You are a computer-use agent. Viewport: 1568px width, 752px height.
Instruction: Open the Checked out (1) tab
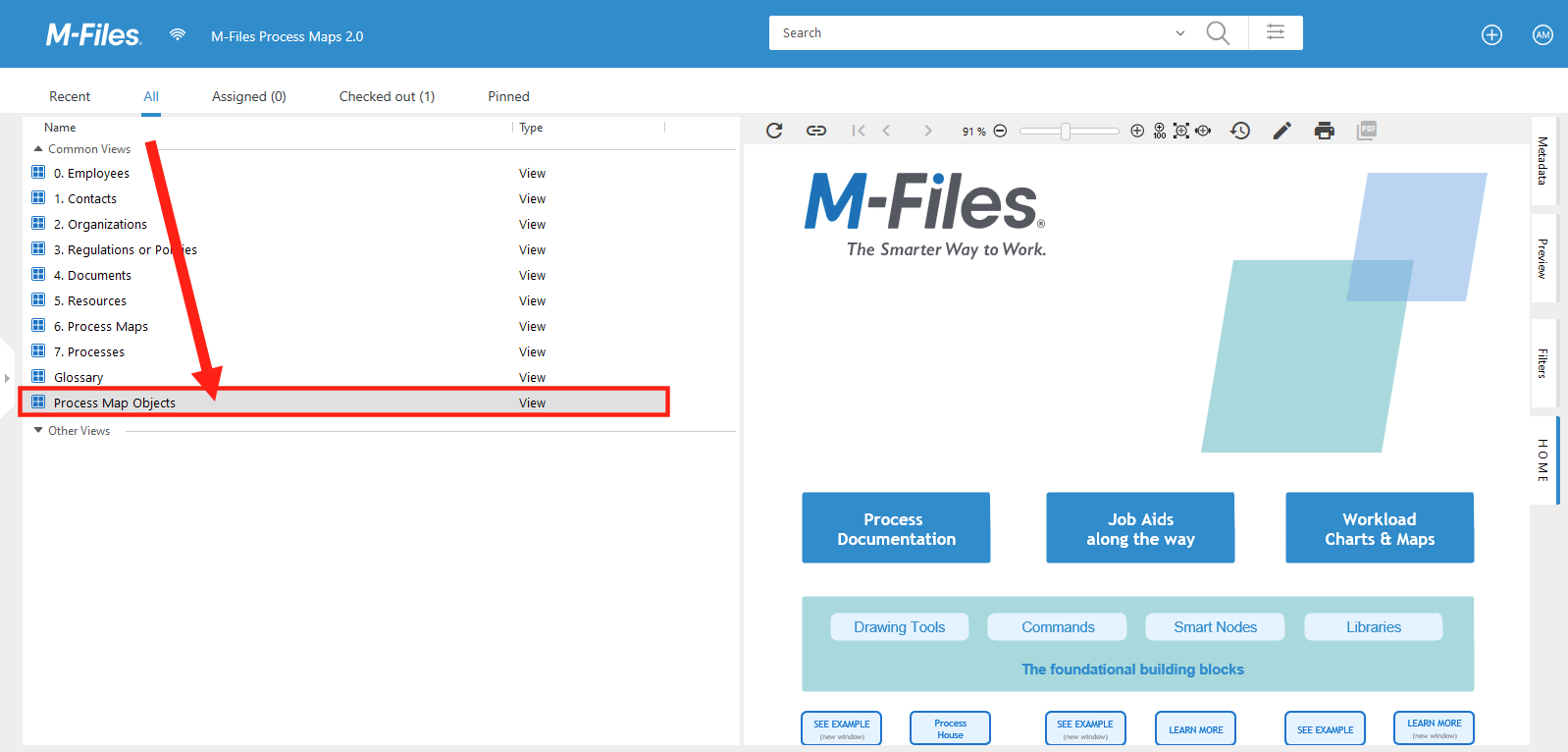(x=387, y=96)
